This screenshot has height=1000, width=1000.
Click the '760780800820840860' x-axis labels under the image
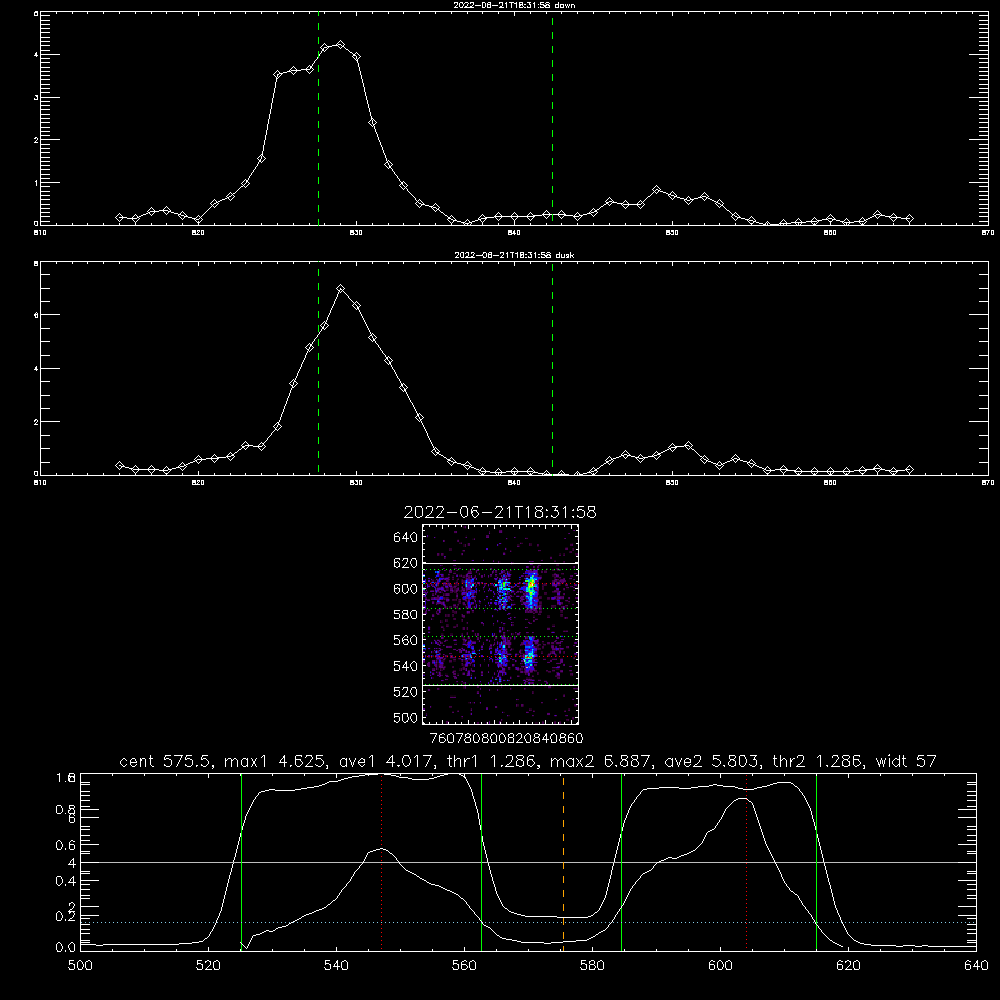tap(506, 739)
